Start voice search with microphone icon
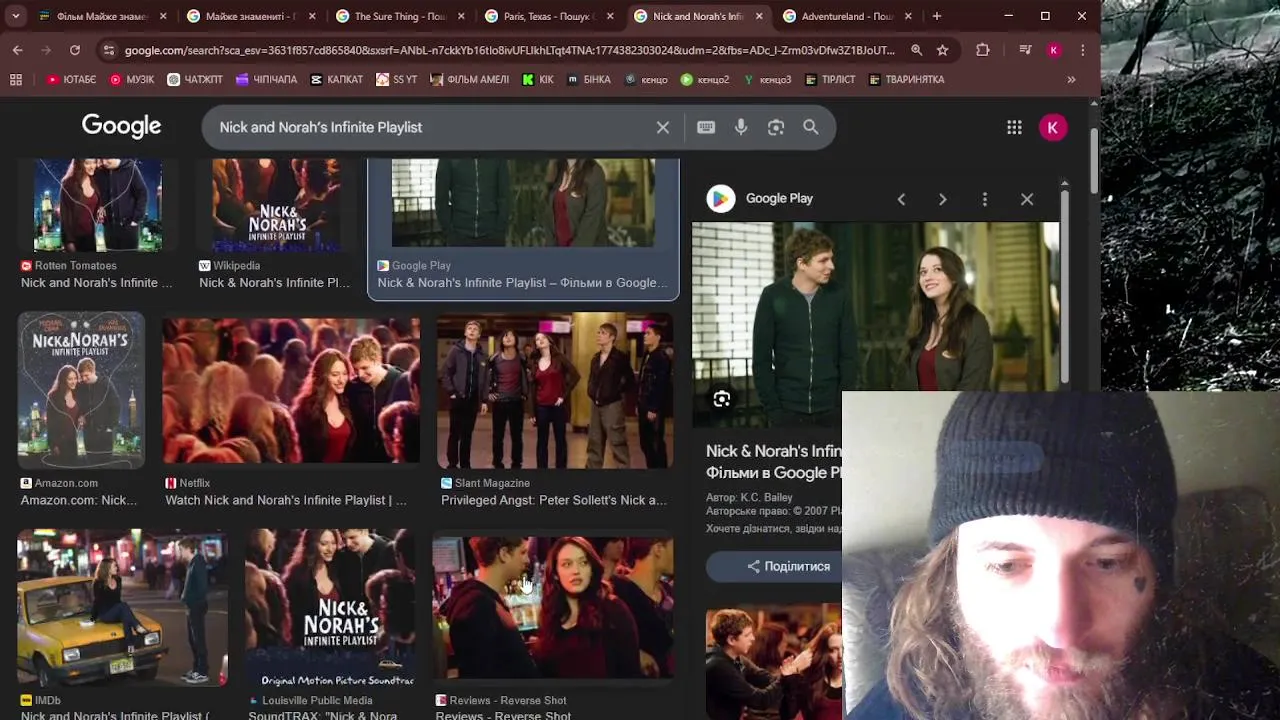Screen dimensions: 1280x720 741,127
